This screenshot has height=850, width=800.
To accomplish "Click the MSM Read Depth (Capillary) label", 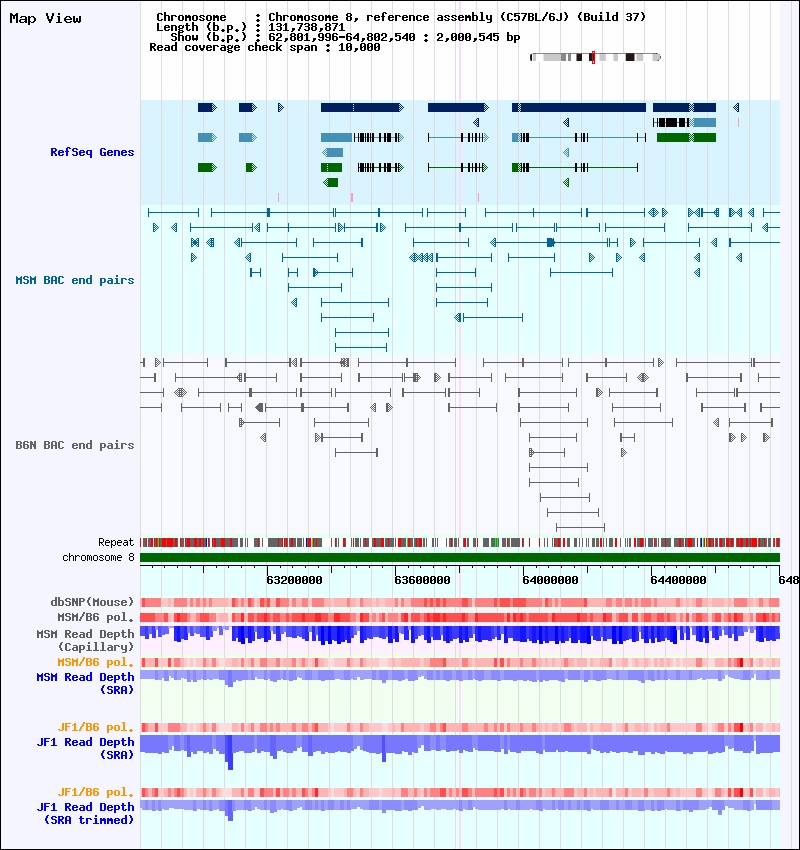I will [85, 640].
